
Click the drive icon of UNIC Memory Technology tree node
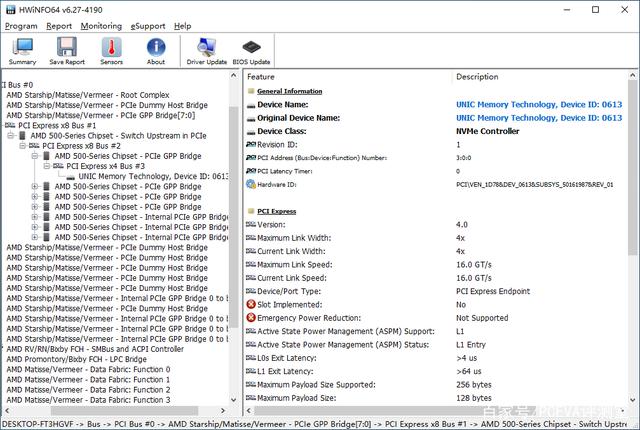(x=71, y=177)
